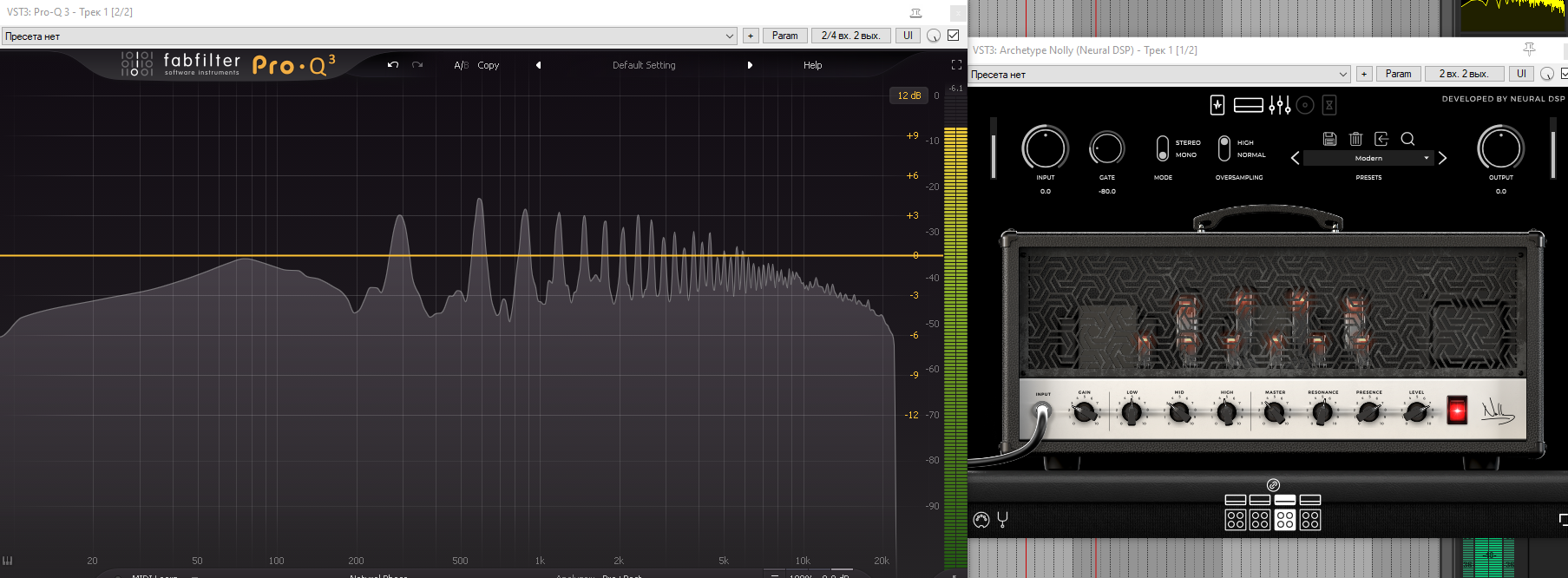This screenshot has height=578, width=1568.
Task: Toggle amp-cab link icon
Action: (x=1273, y=485)
